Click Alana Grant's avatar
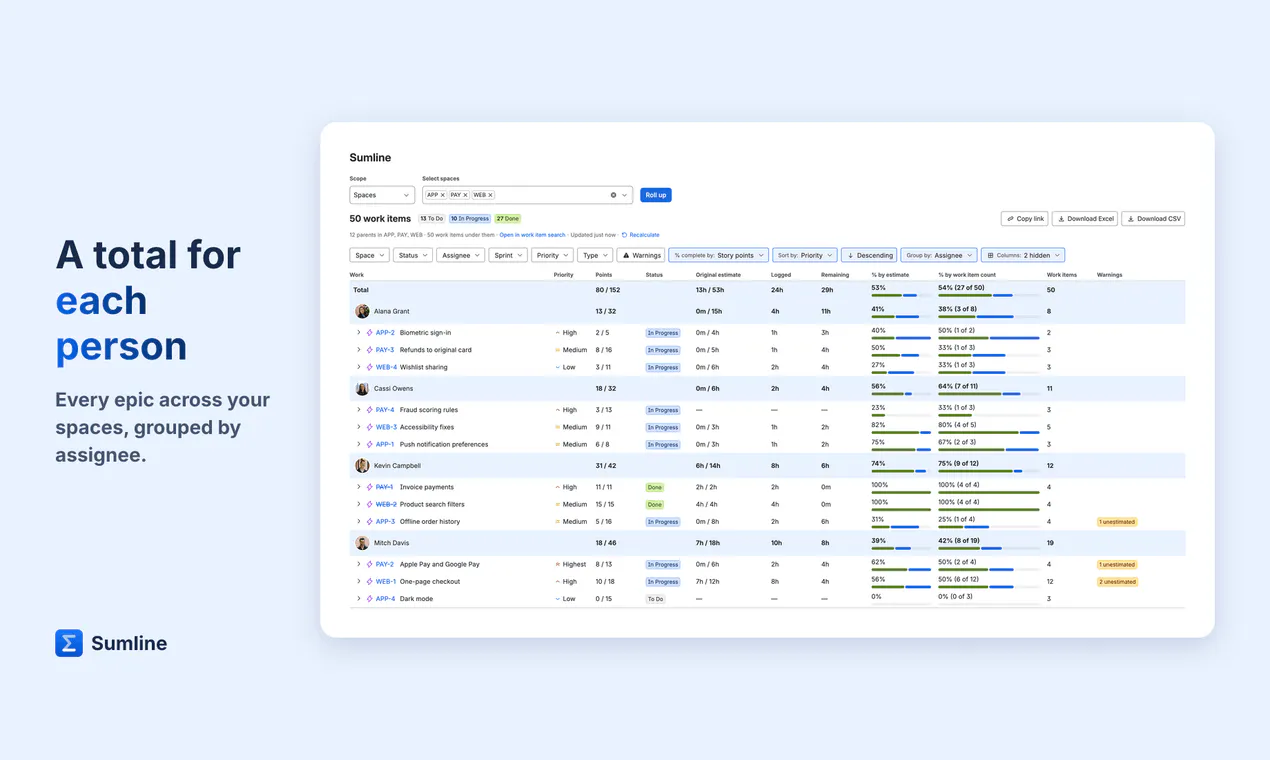The width and height of the screenshot is (1270, 760). click(362, 311)
